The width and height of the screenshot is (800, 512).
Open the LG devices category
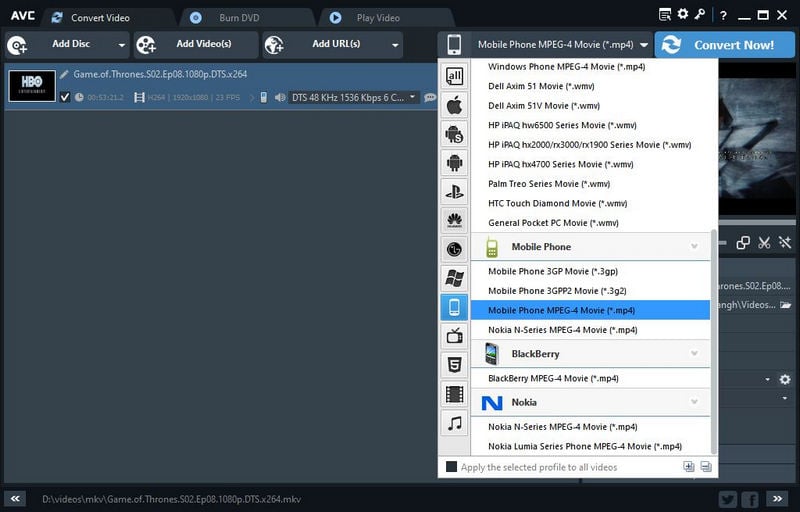click(454, 249)
